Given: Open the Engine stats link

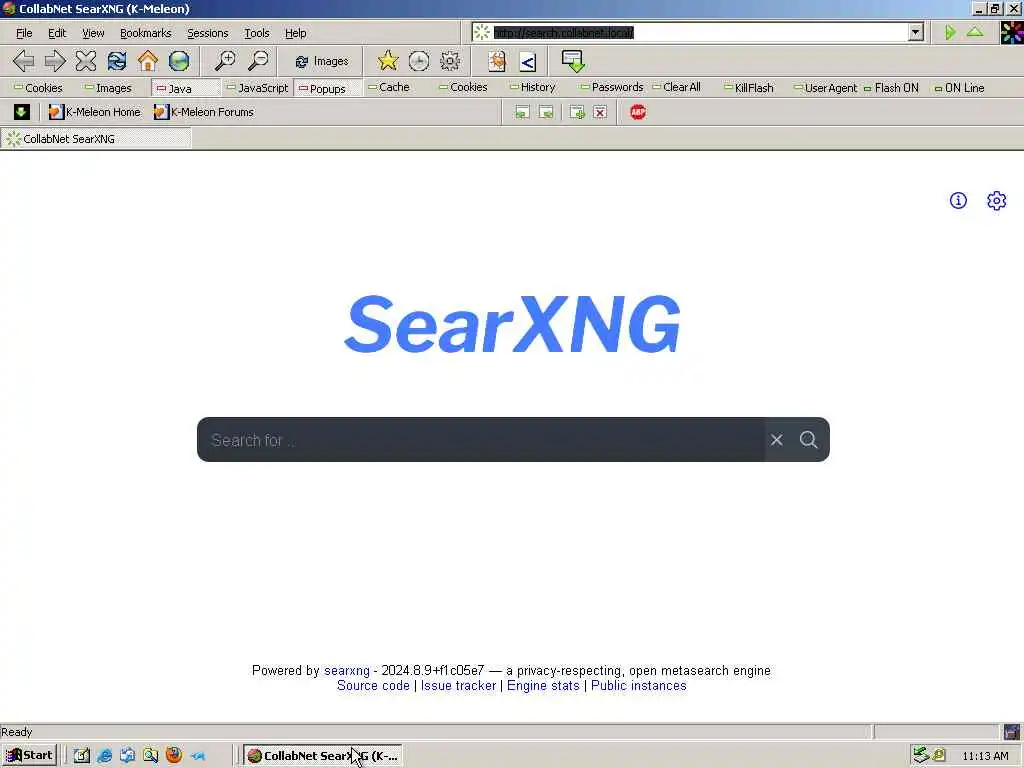Looking at the screenshot, I should [543, 686].
